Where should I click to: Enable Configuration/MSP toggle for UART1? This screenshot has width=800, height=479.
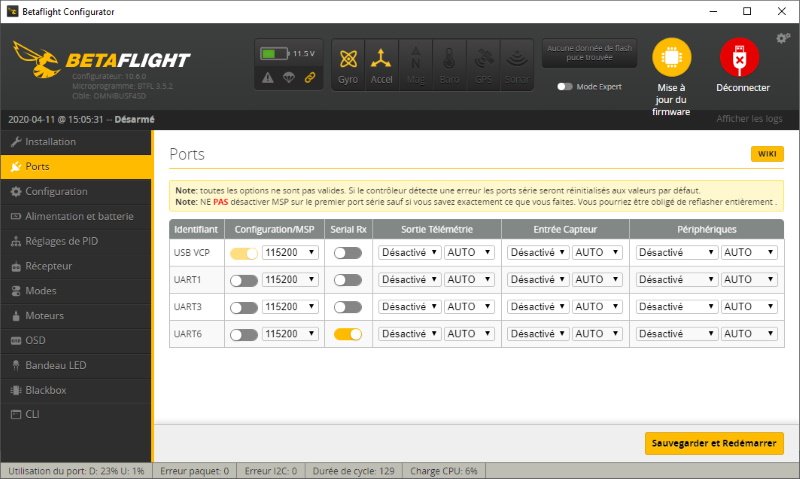click(244, 280)
